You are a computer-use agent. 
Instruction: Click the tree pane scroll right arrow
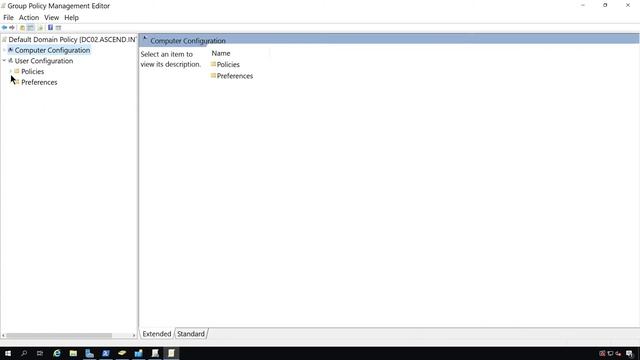pyautogui.click(x=133, y=336)
